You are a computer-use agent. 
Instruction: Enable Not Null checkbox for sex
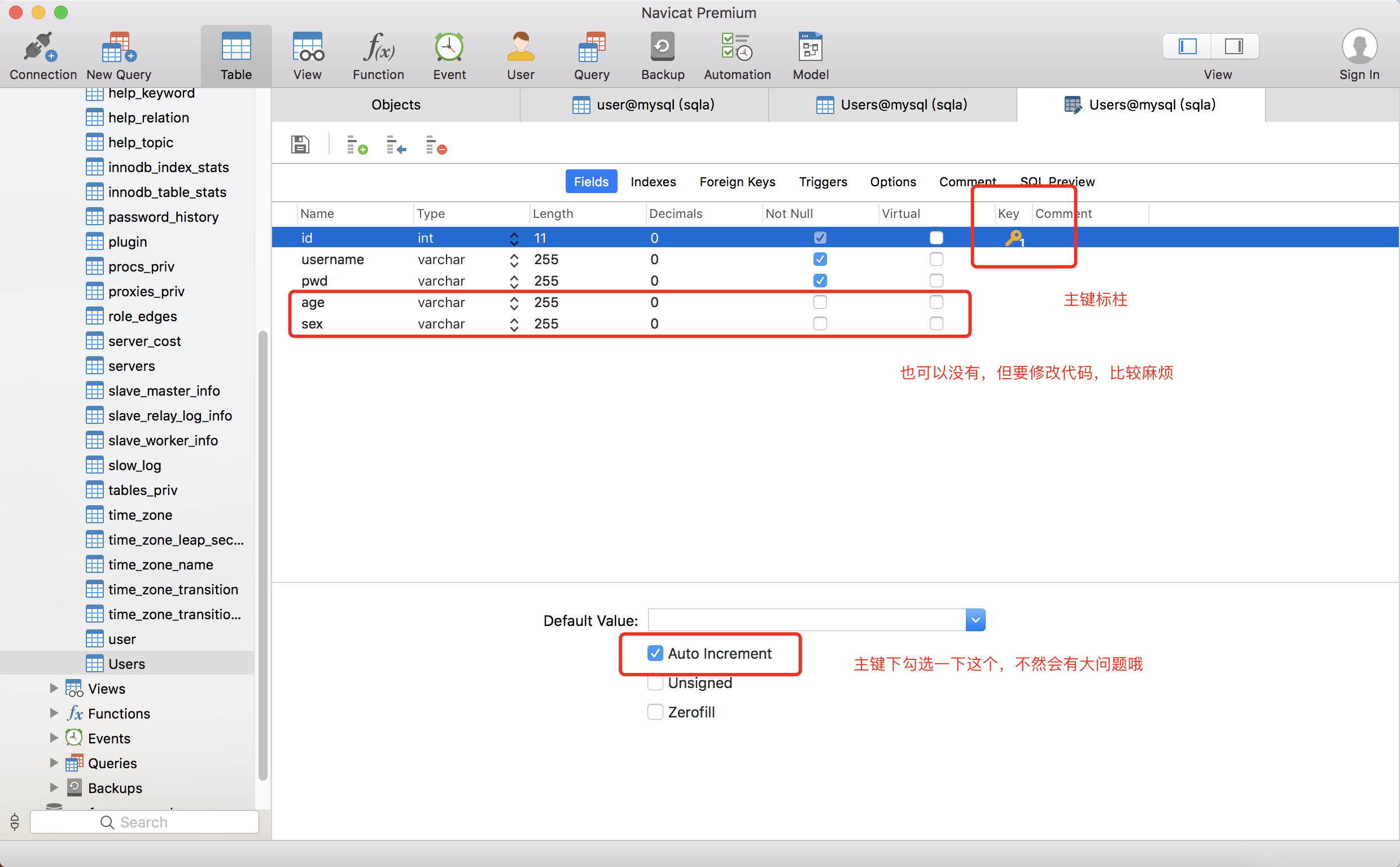click(x=820, y=323)
